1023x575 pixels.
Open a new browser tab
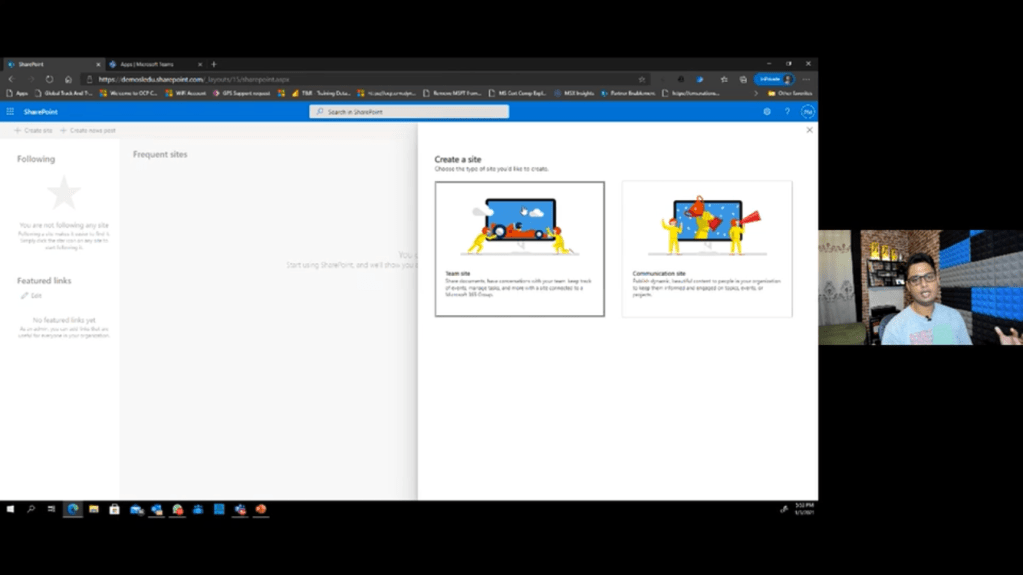pyautogui.click(x=214, y=64)
